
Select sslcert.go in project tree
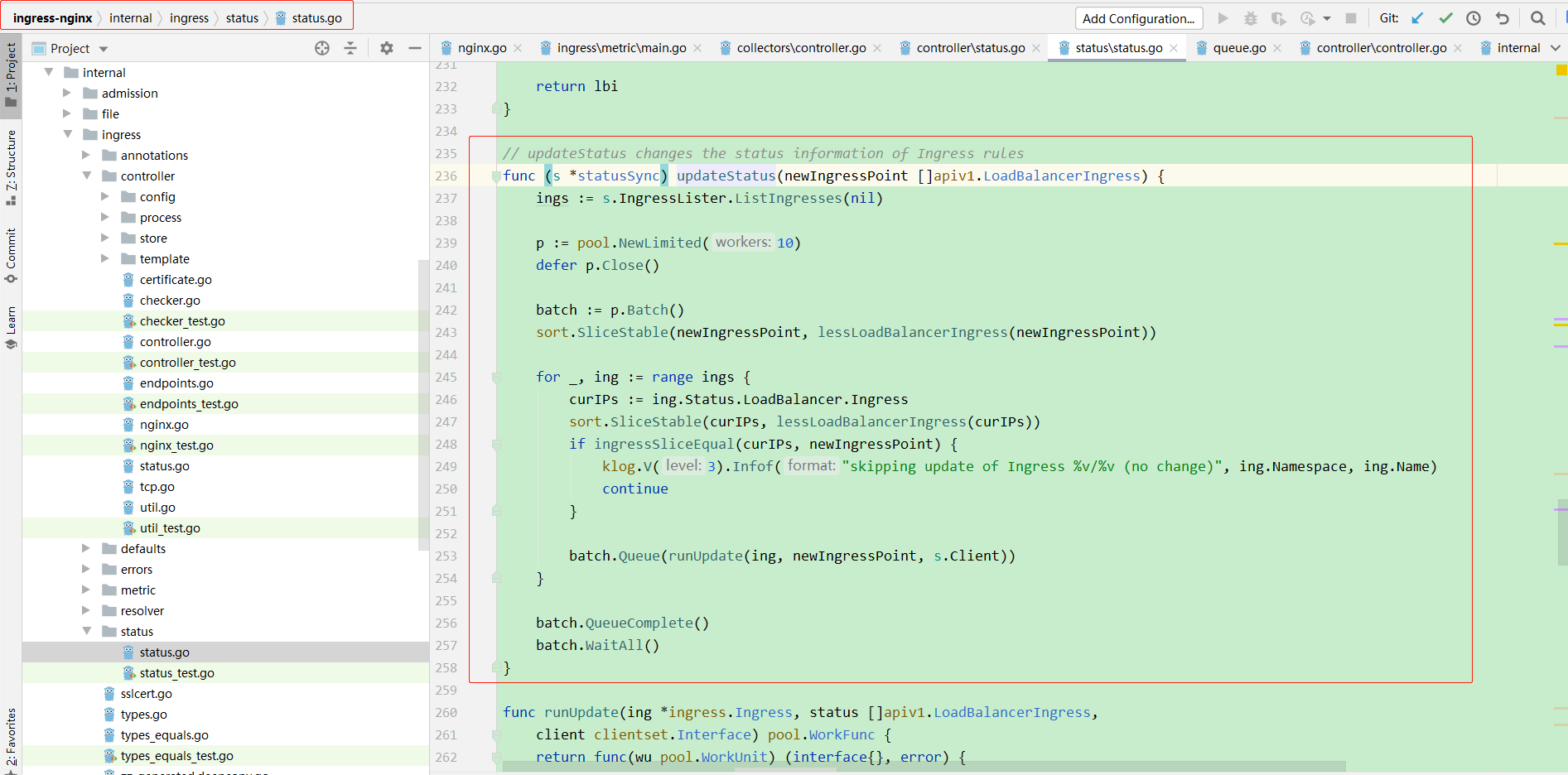pos(146,694)
